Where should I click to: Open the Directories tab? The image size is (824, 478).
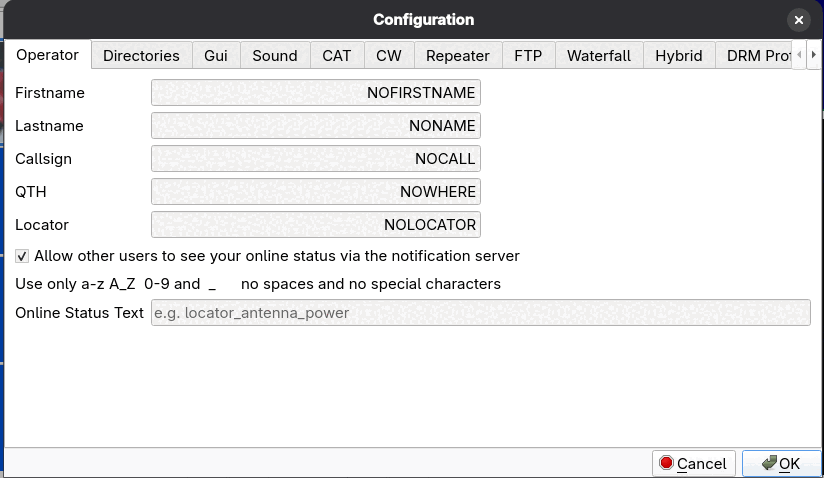pos(141,56)
